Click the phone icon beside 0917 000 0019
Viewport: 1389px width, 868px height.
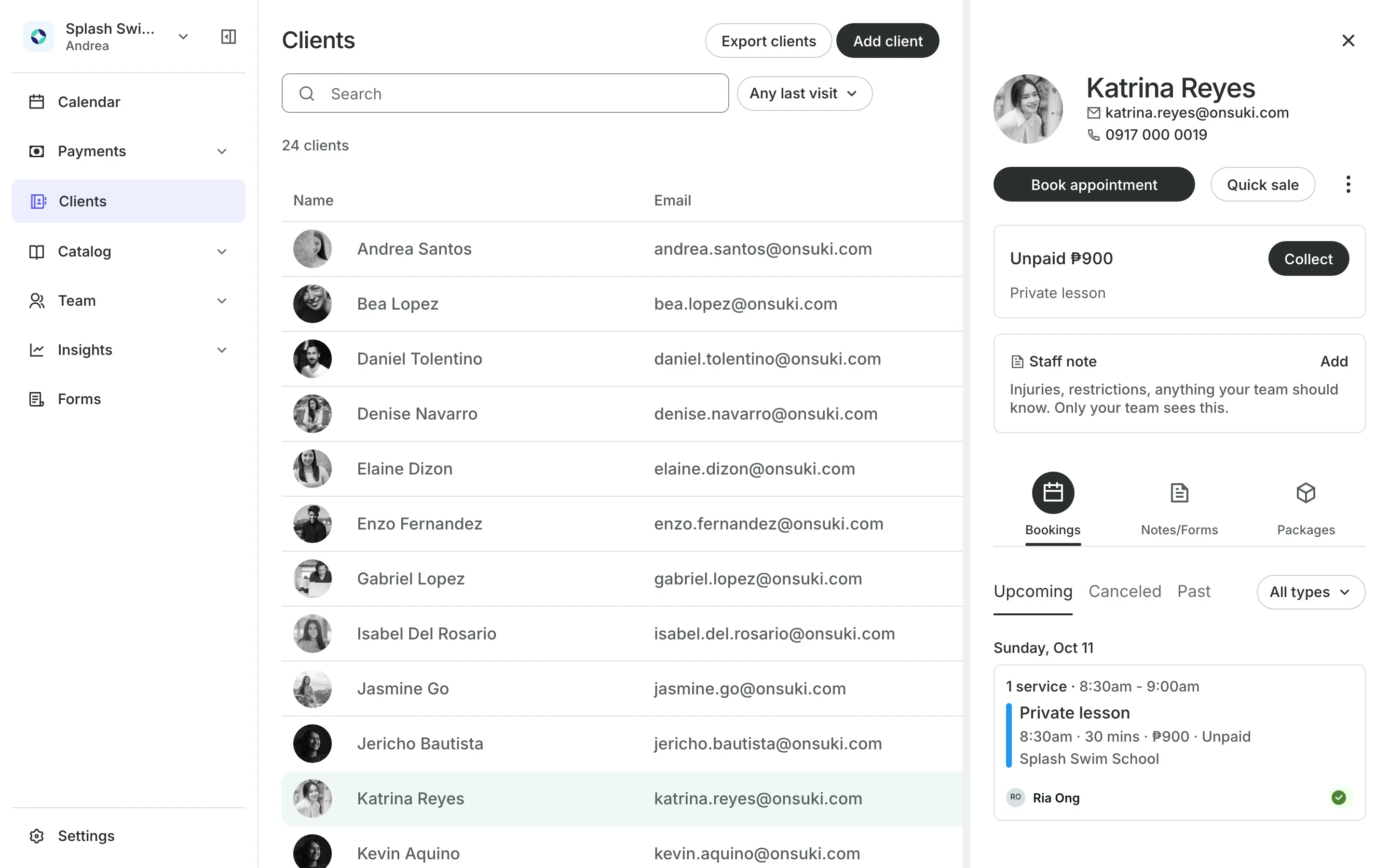tap(1094, 135)
